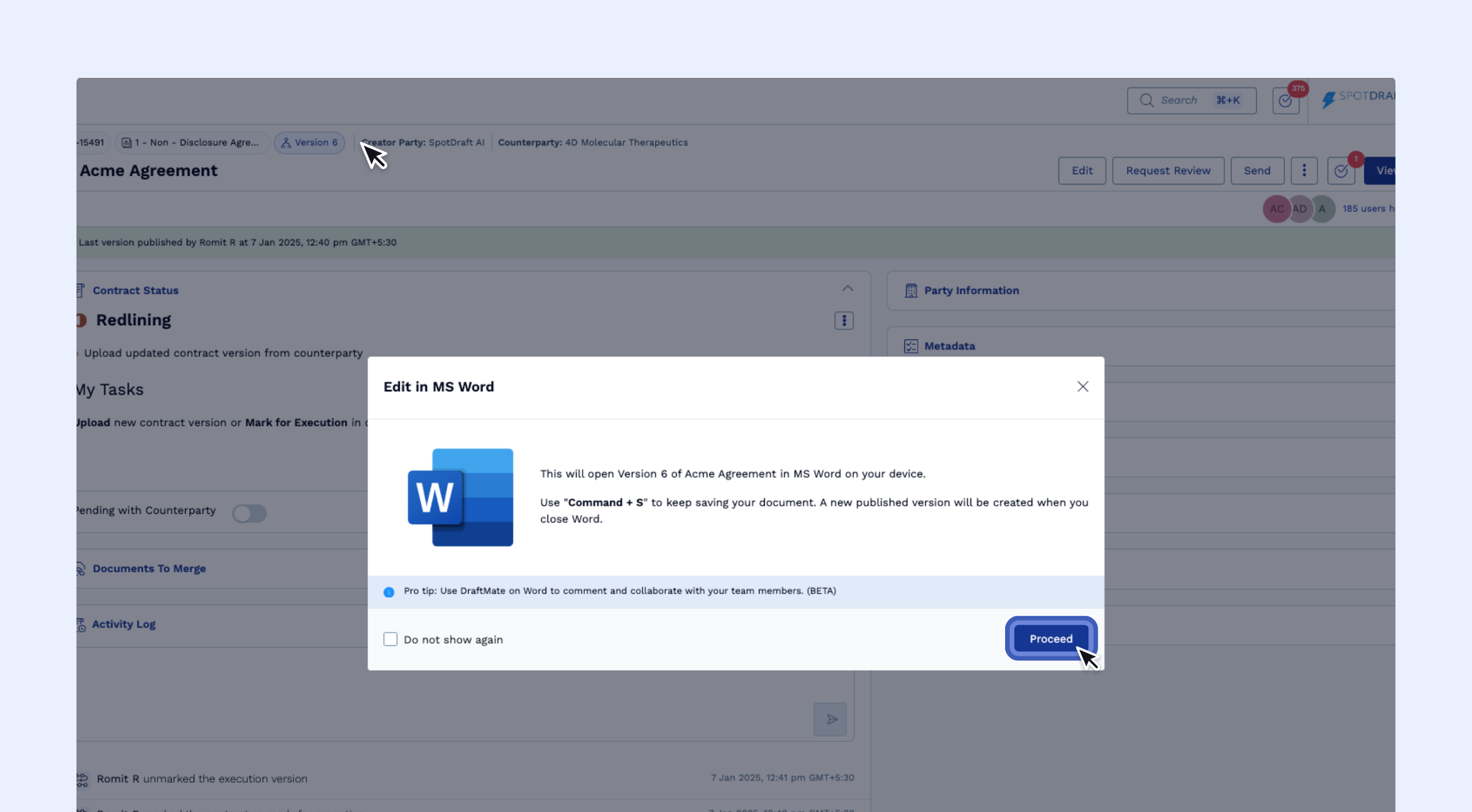Screen dimensions: 1472x812
Task: Check the Do not show again checkbox
Action: click(x=390, y=639)
